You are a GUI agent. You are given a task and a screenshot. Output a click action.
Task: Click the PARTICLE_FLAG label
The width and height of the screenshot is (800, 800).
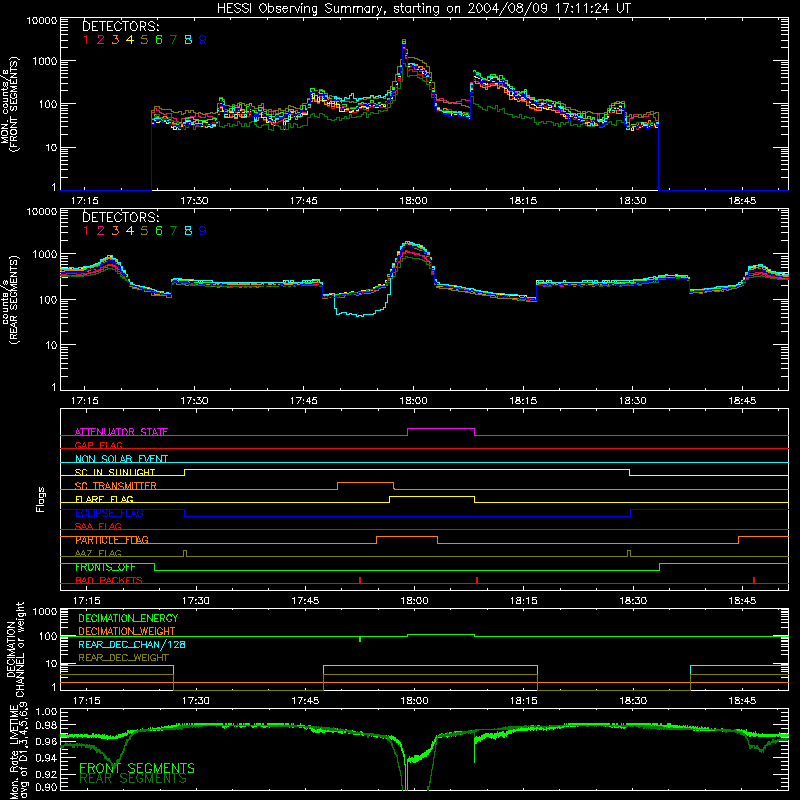tap(112, 540)
